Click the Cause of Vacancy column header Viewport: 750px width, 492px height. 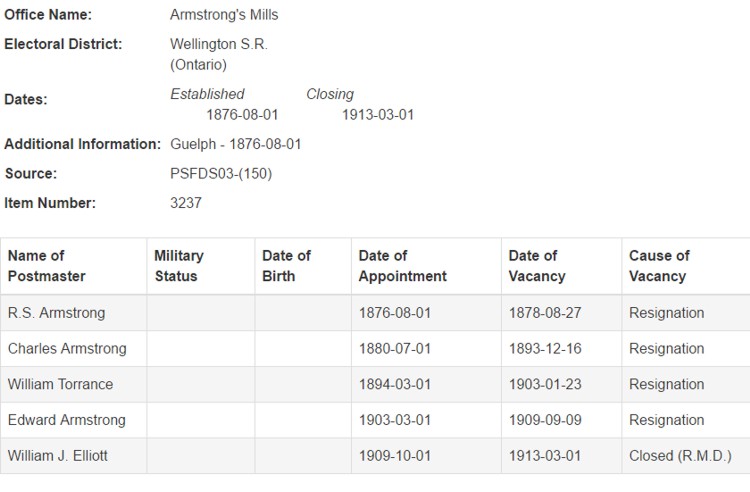(x=659, y=266)
